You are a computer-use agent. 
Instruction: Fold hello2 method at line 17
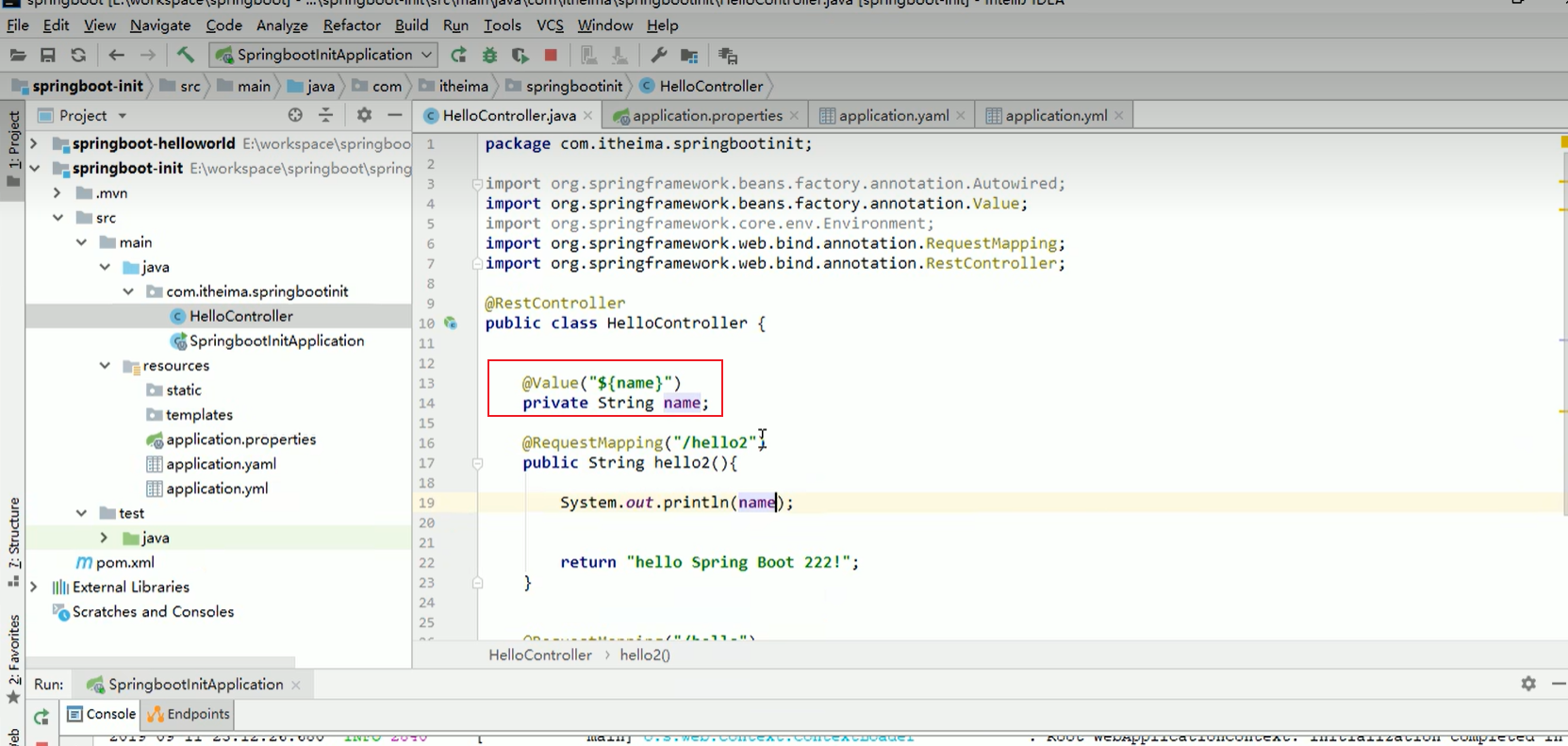(478, 463)
